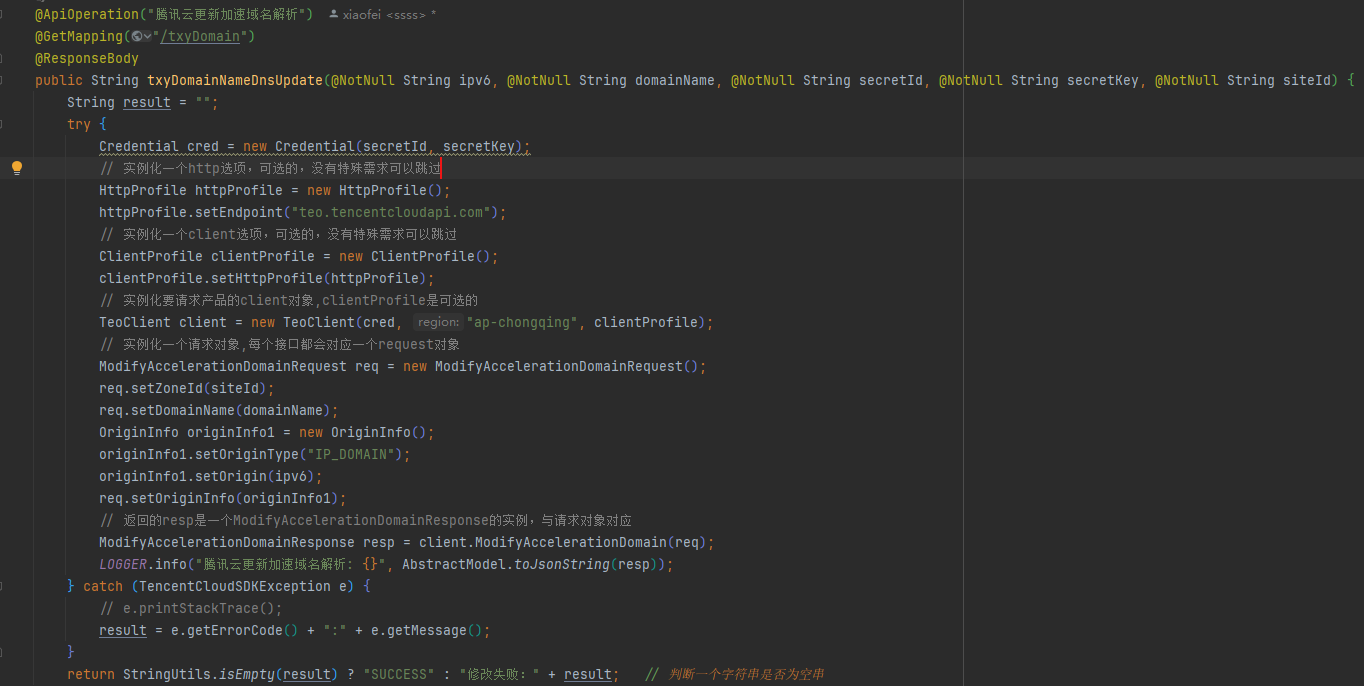1364x686 pixels.
Task: Click the region: parameter inlay hint
Action: [x=437, y=322]
